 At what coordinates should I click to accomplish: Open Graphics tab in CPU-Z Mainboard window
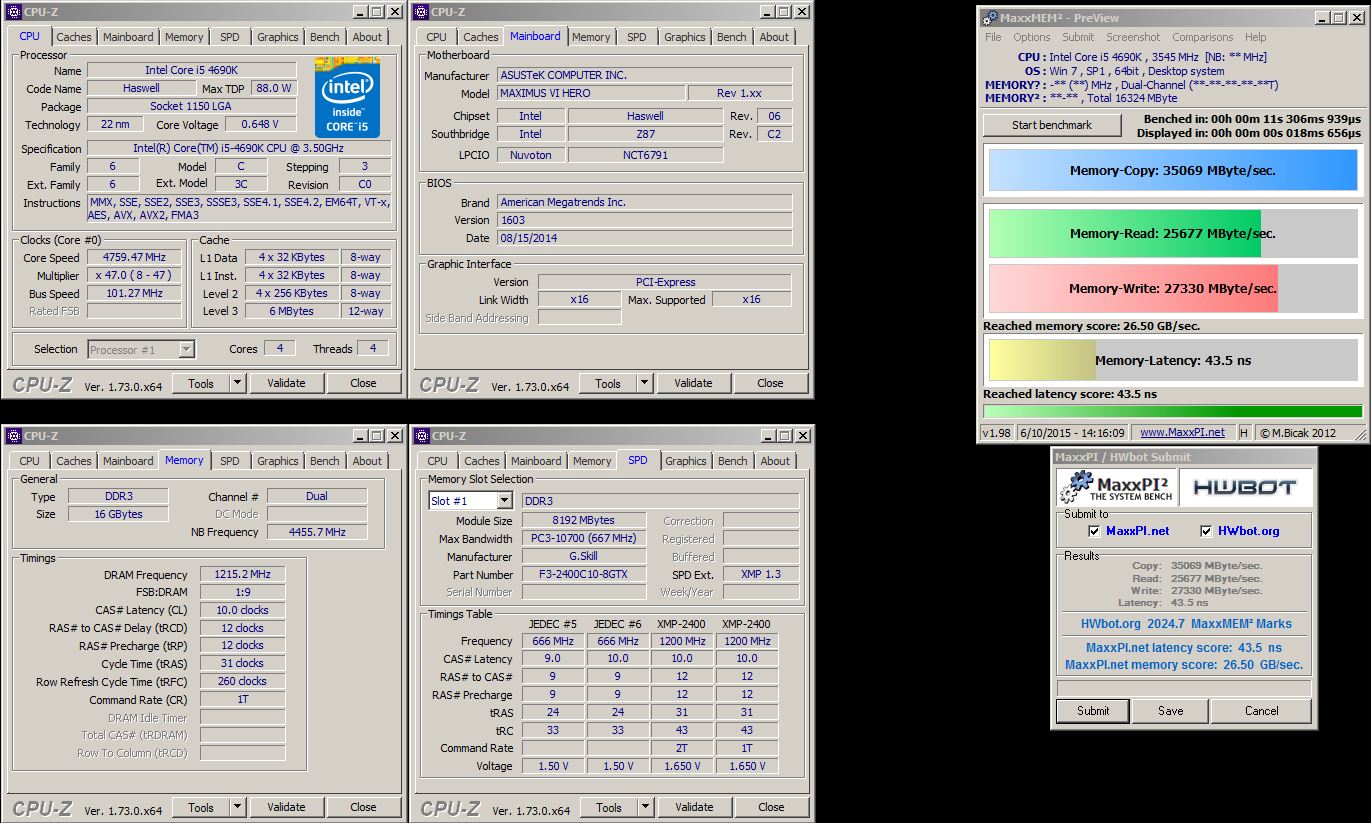pos(685,37)
